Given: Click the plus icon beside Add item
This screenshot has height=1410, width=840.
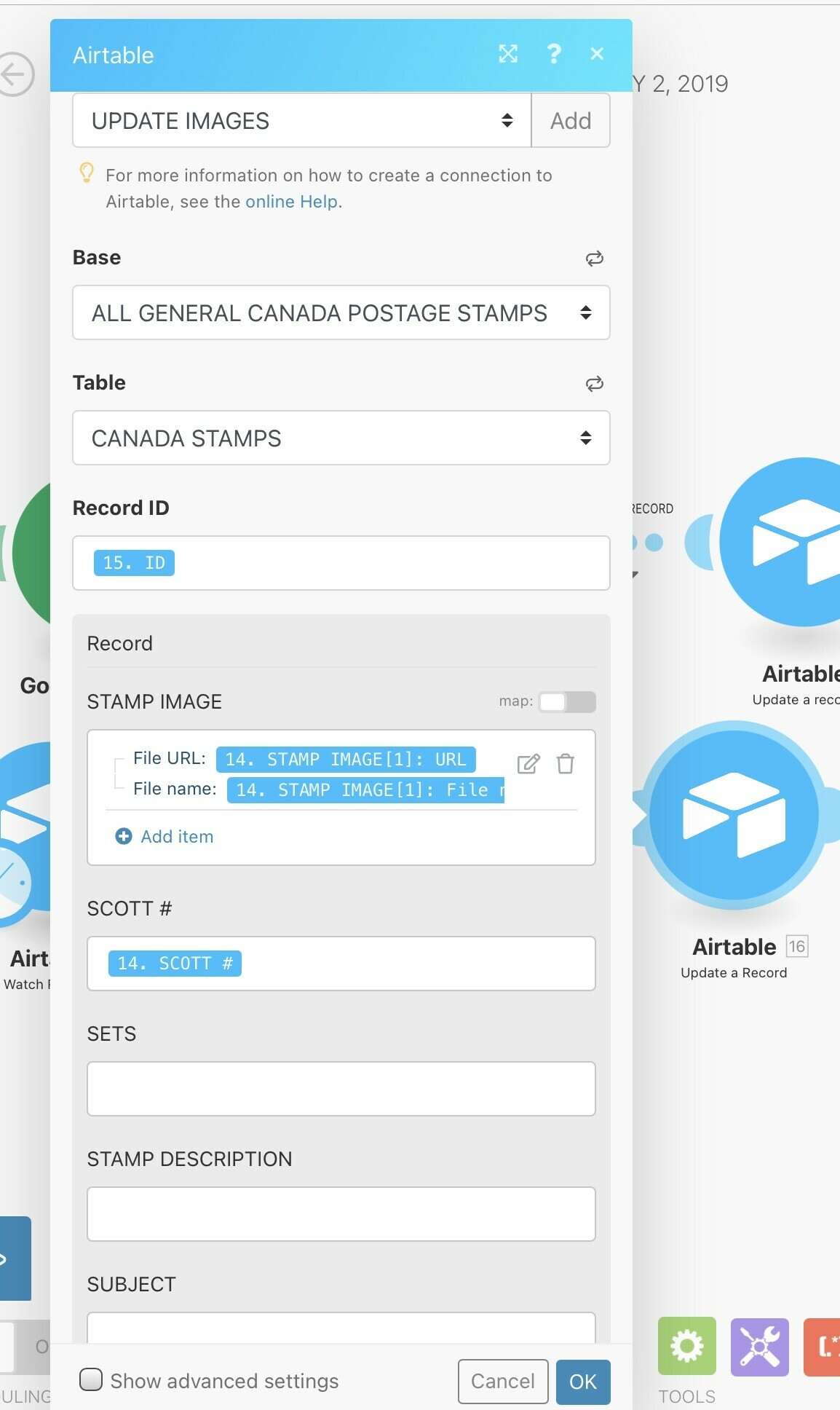Looking at the screenshot, I should coord(124,836).
